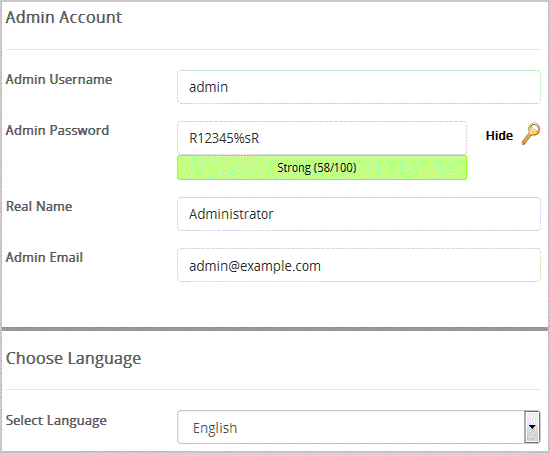
Task: Select the Real Name field showing Administrator
Action: point(358,214)
